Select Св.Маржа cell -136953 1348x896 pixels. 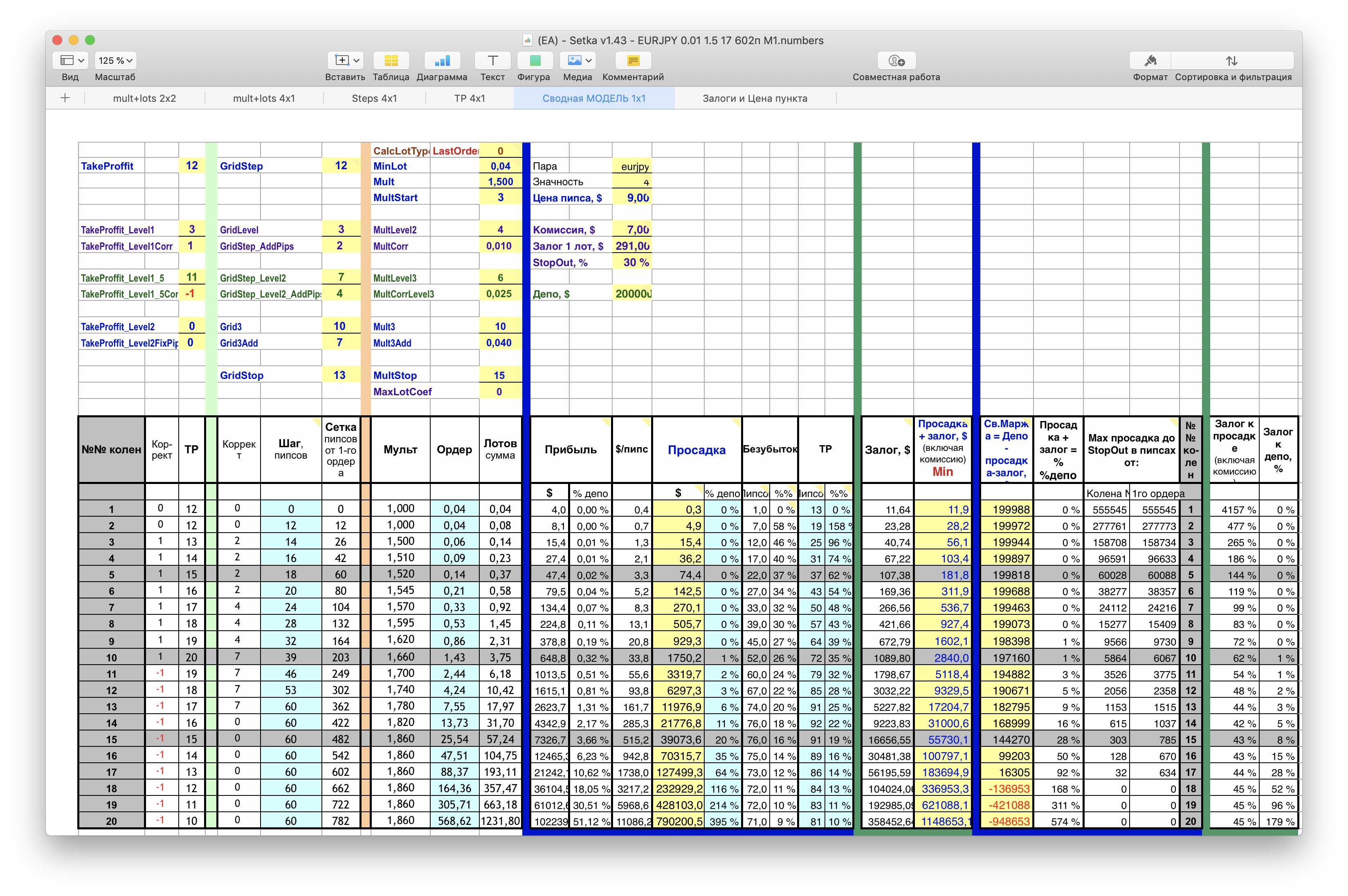click(1006, 788)
